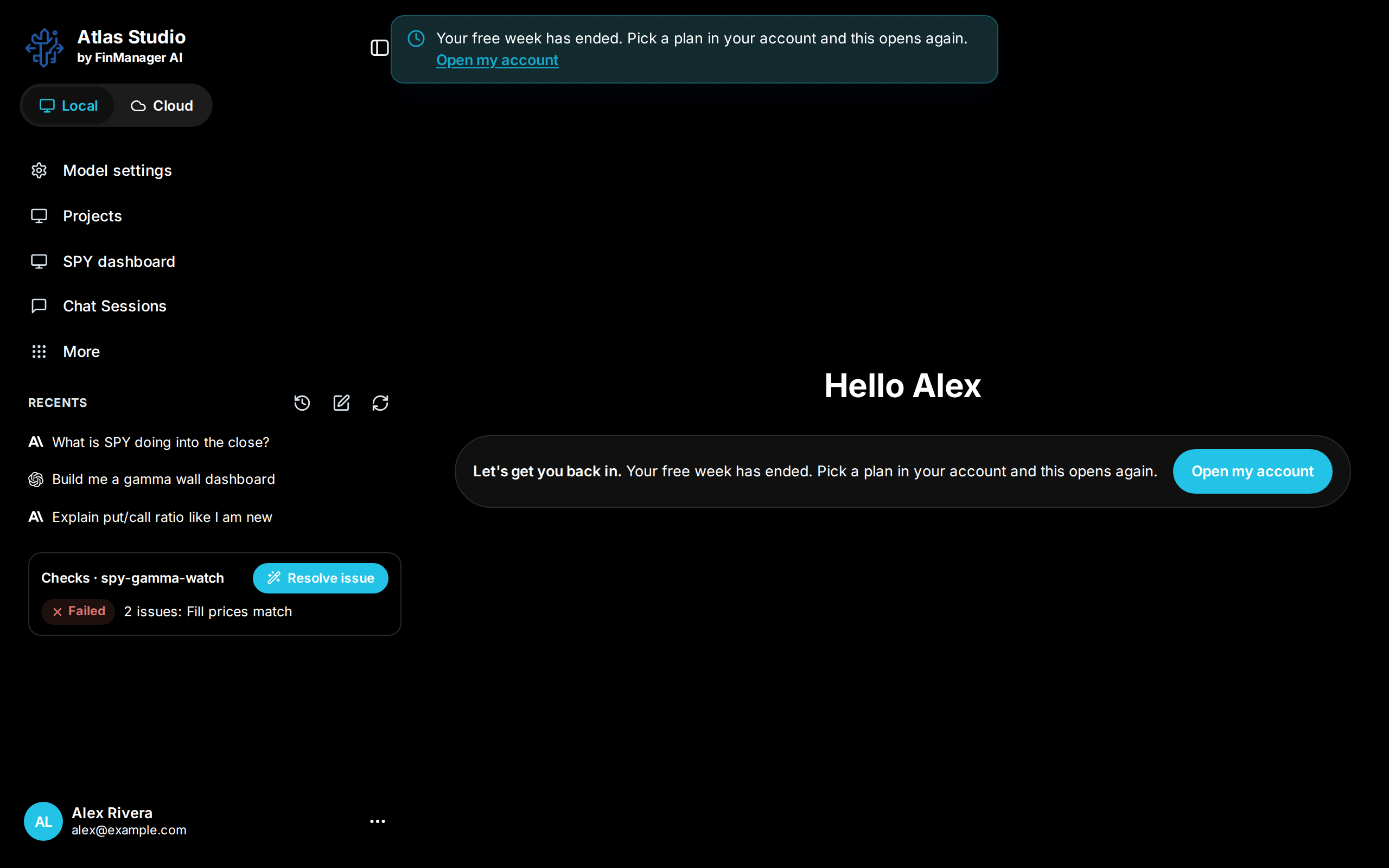Click the Atlas Studio logo icon
Viewport: 1389px width, 868px height.
point(44,48)
